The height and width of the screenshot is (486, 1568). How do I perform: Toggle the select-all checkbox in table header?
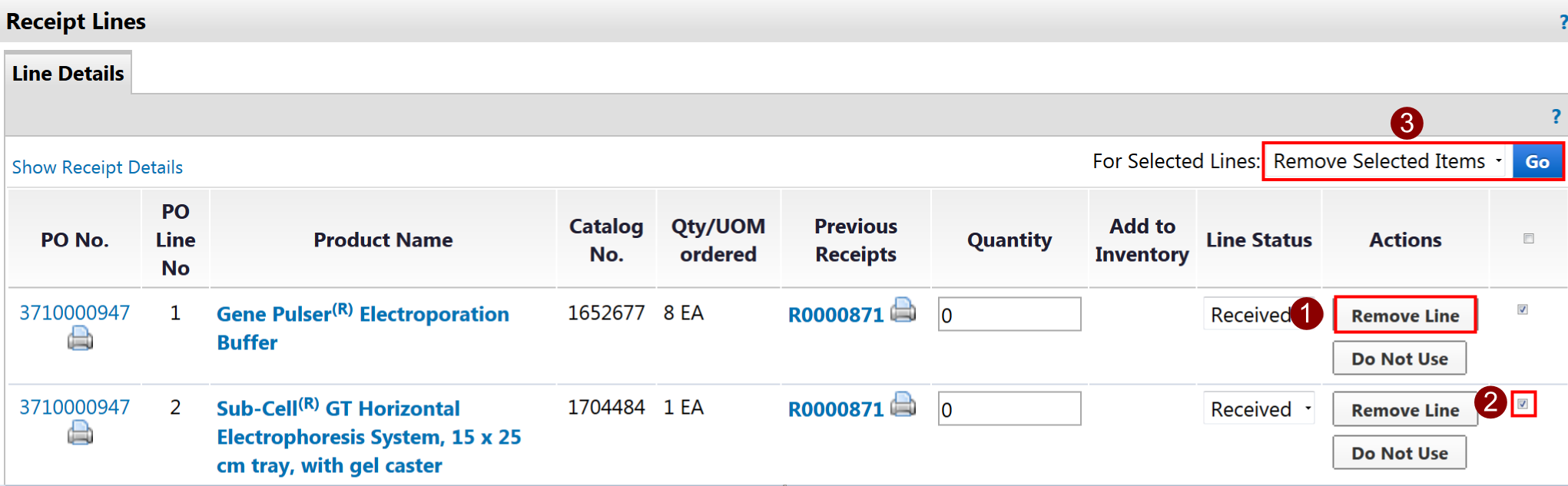(x=1528, y=239)
